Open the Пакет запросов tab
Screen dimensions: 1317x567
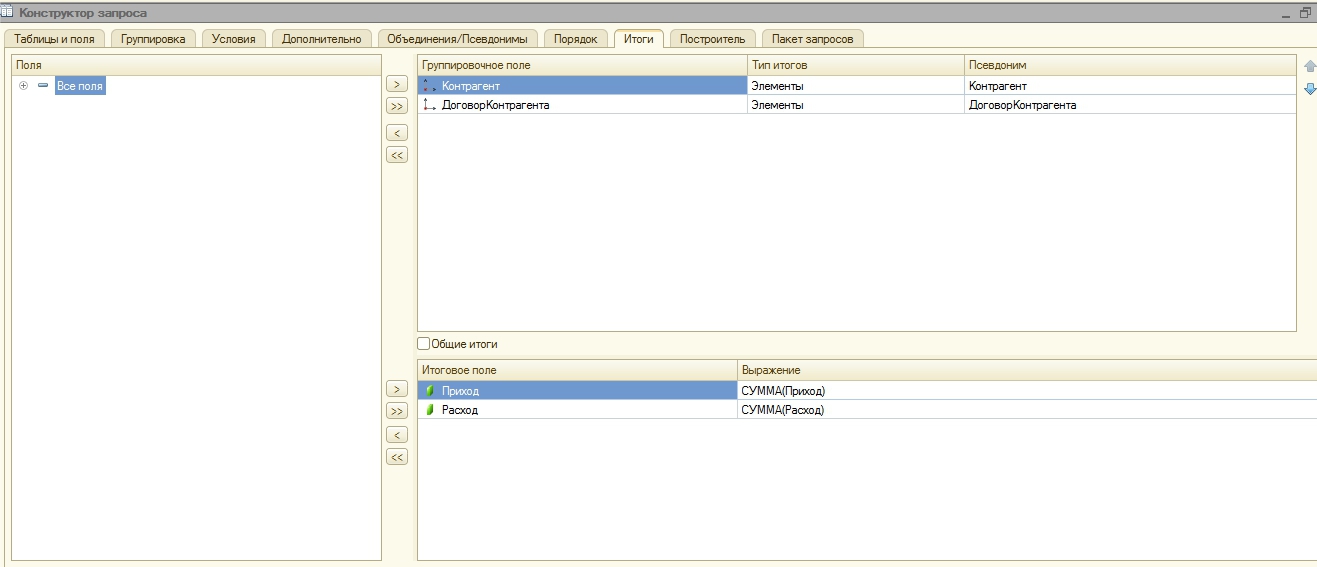pos(813,39)
